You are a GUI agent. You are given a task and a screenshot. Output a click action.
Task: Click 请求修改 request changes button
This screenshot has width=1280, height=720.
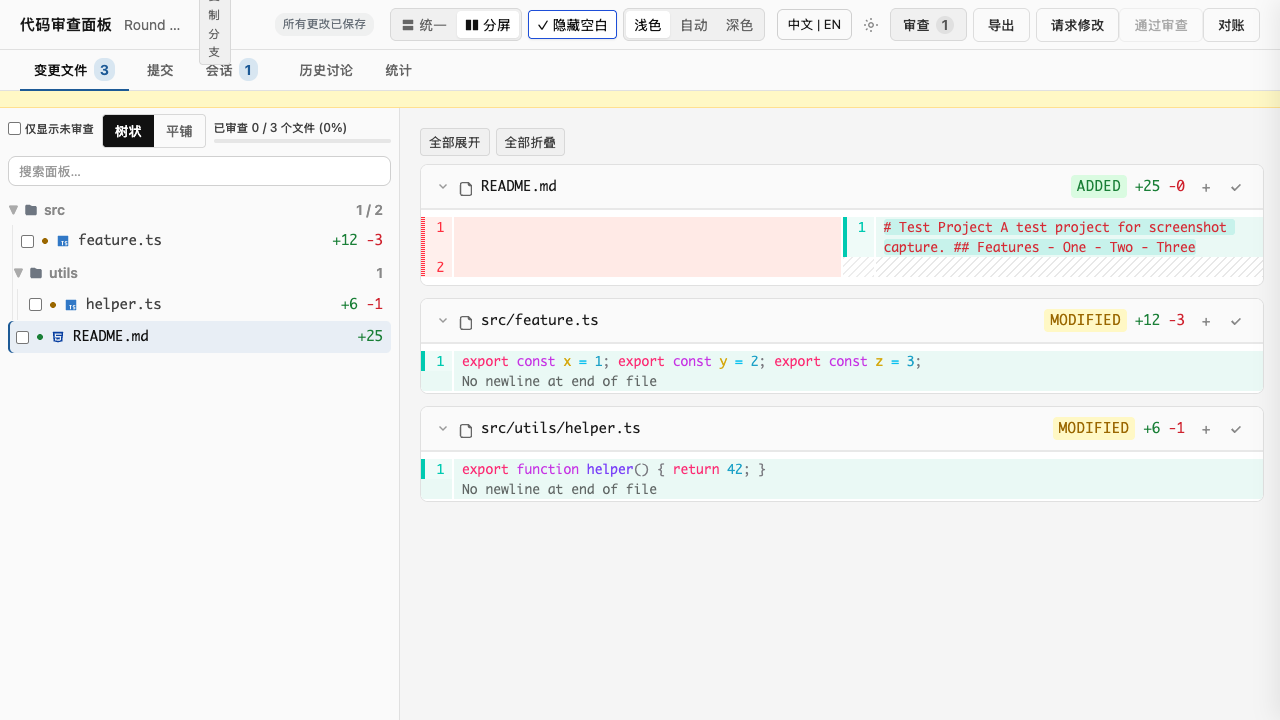click(x=1077, y=25)
